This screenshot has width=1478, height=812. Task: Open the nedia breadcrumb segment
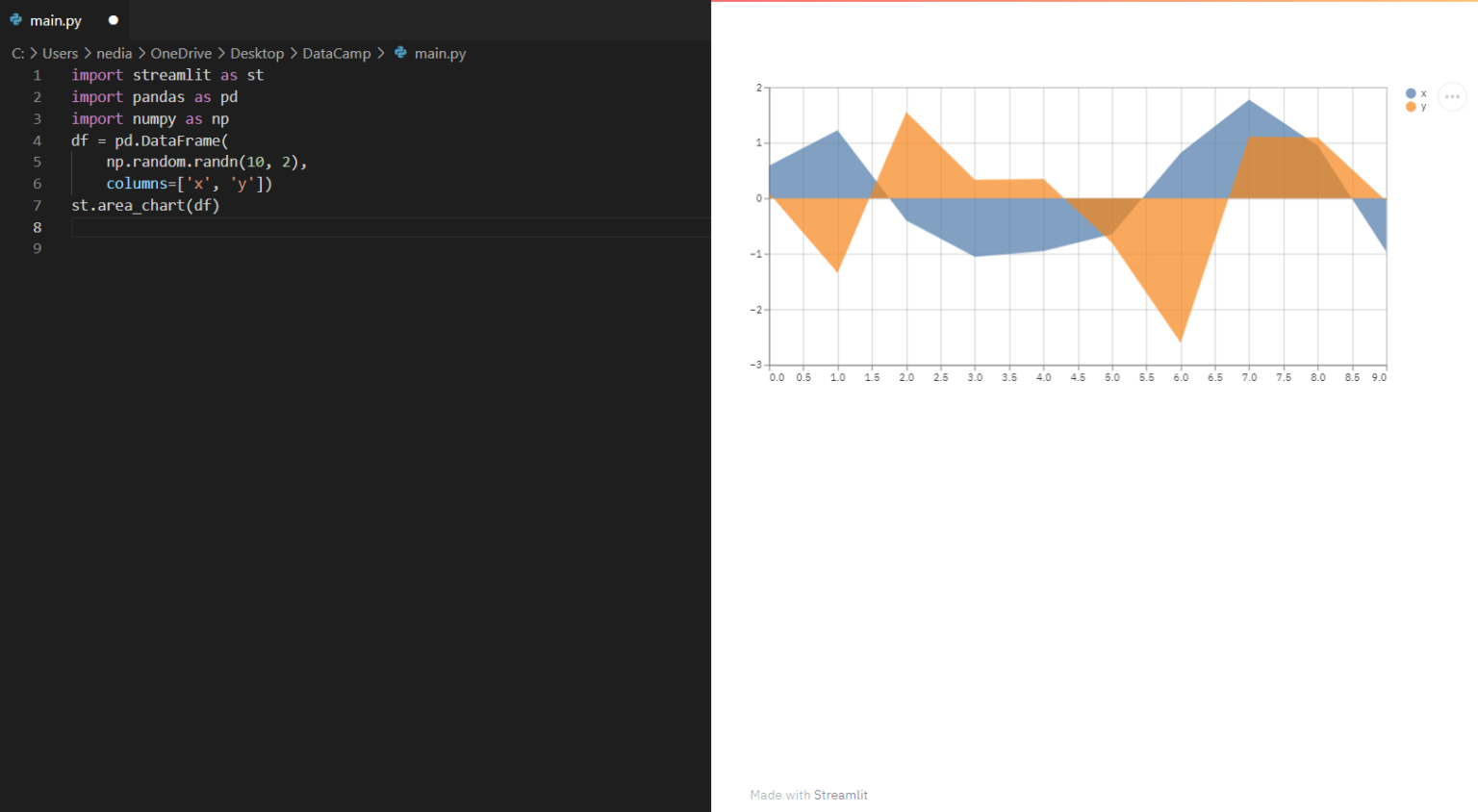(x=114, y=53)
